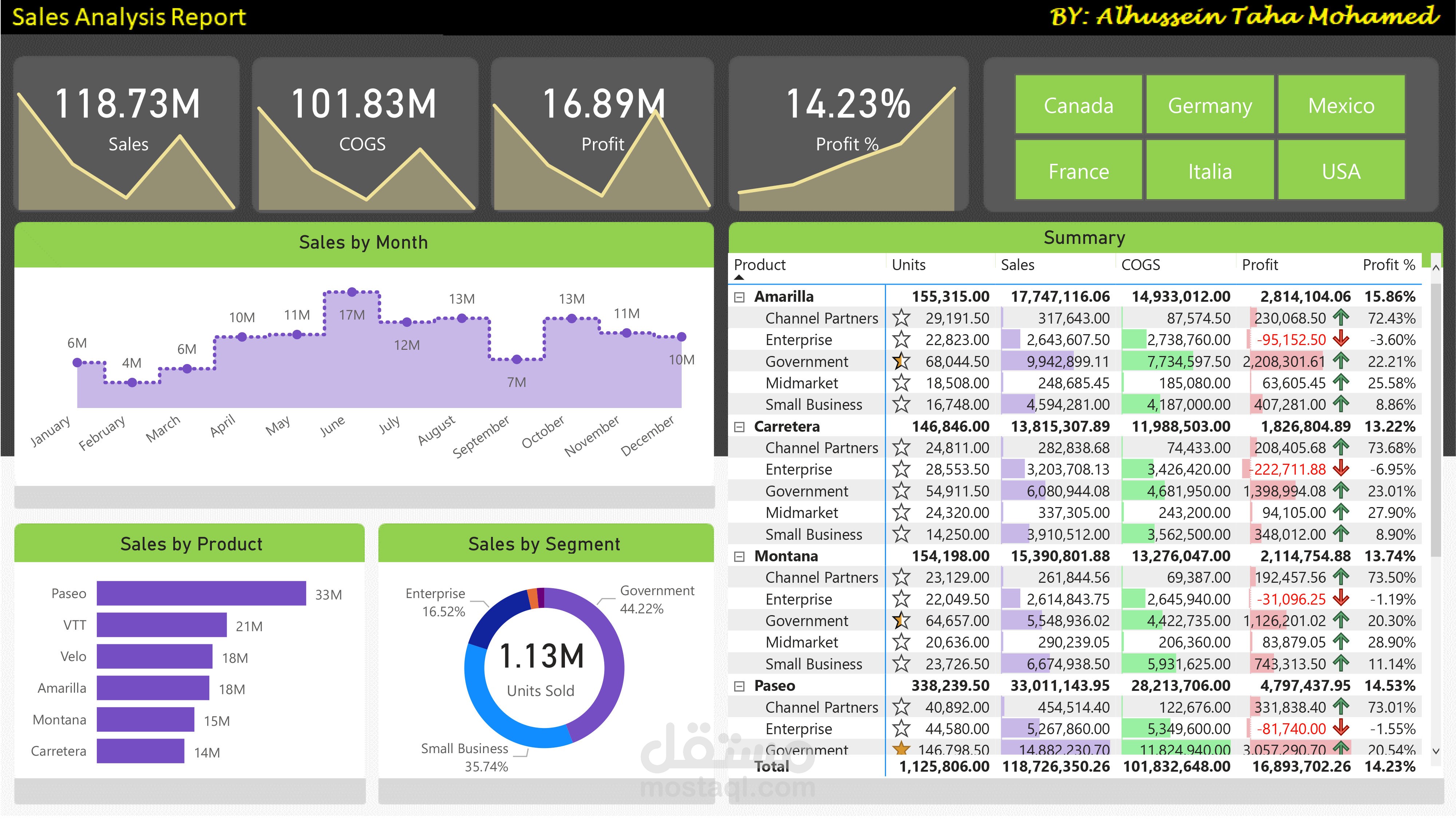The image size is (1456, 819).
Task: Click red down arrow on Amarilla Enterprise profit
Action: click(x=1341, y=339)
